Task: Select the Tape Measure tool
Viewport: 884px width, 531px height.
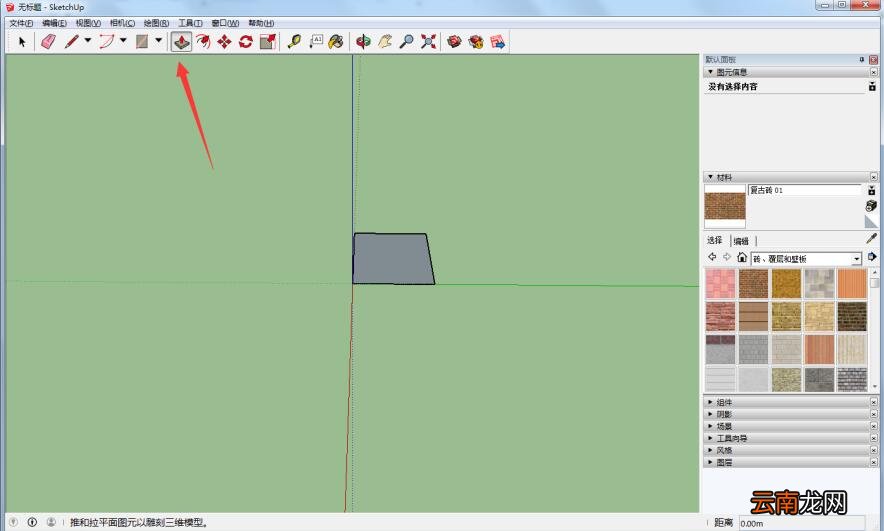Action: (294, 42)
